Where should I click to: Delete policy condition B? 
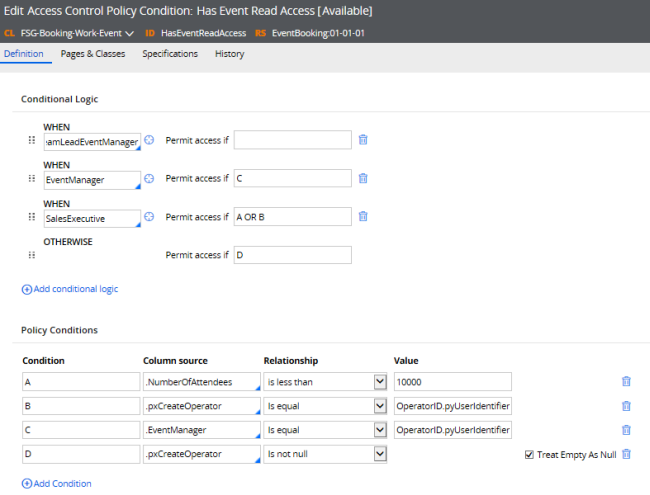click(x=626, y=406)
